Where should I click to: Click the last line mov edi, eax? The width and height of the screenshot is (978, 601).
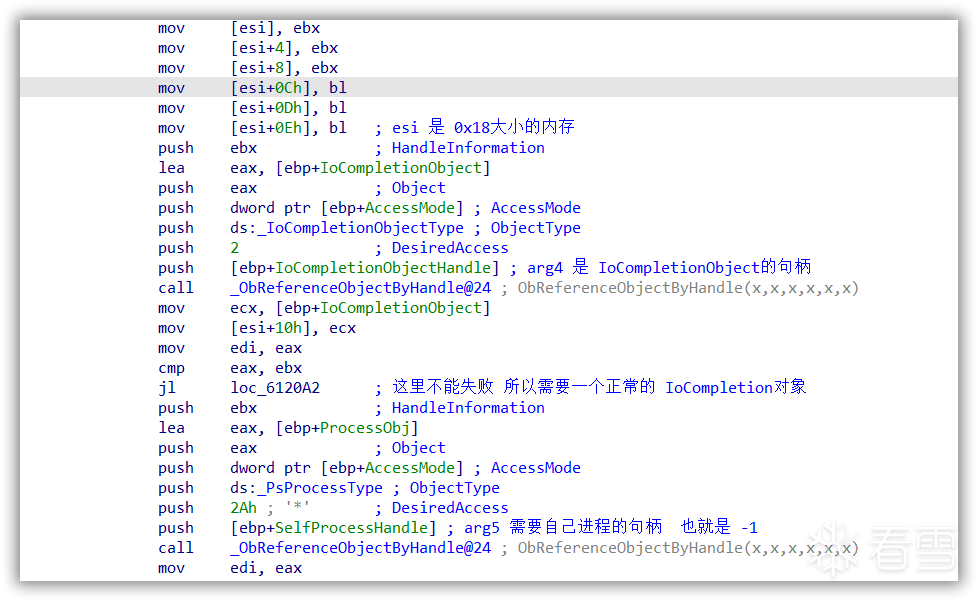click(x=230, y=568)
